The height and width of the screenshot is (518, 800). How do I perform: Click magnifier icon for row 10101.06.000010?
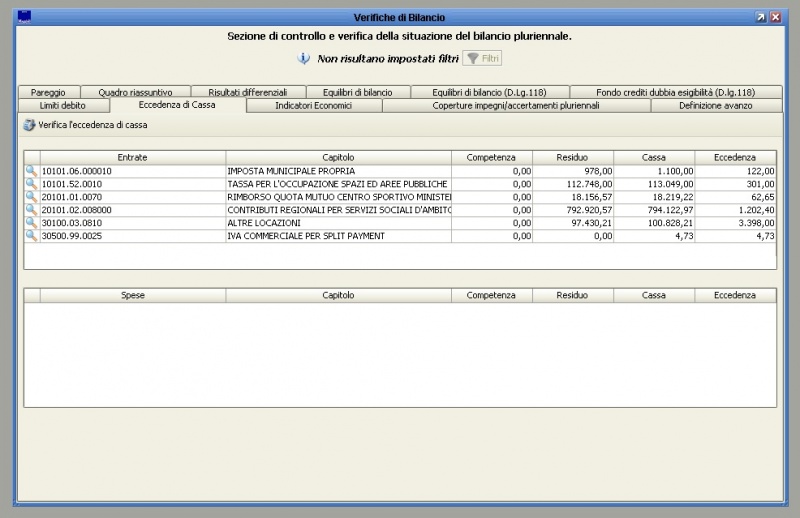[31, 171]
